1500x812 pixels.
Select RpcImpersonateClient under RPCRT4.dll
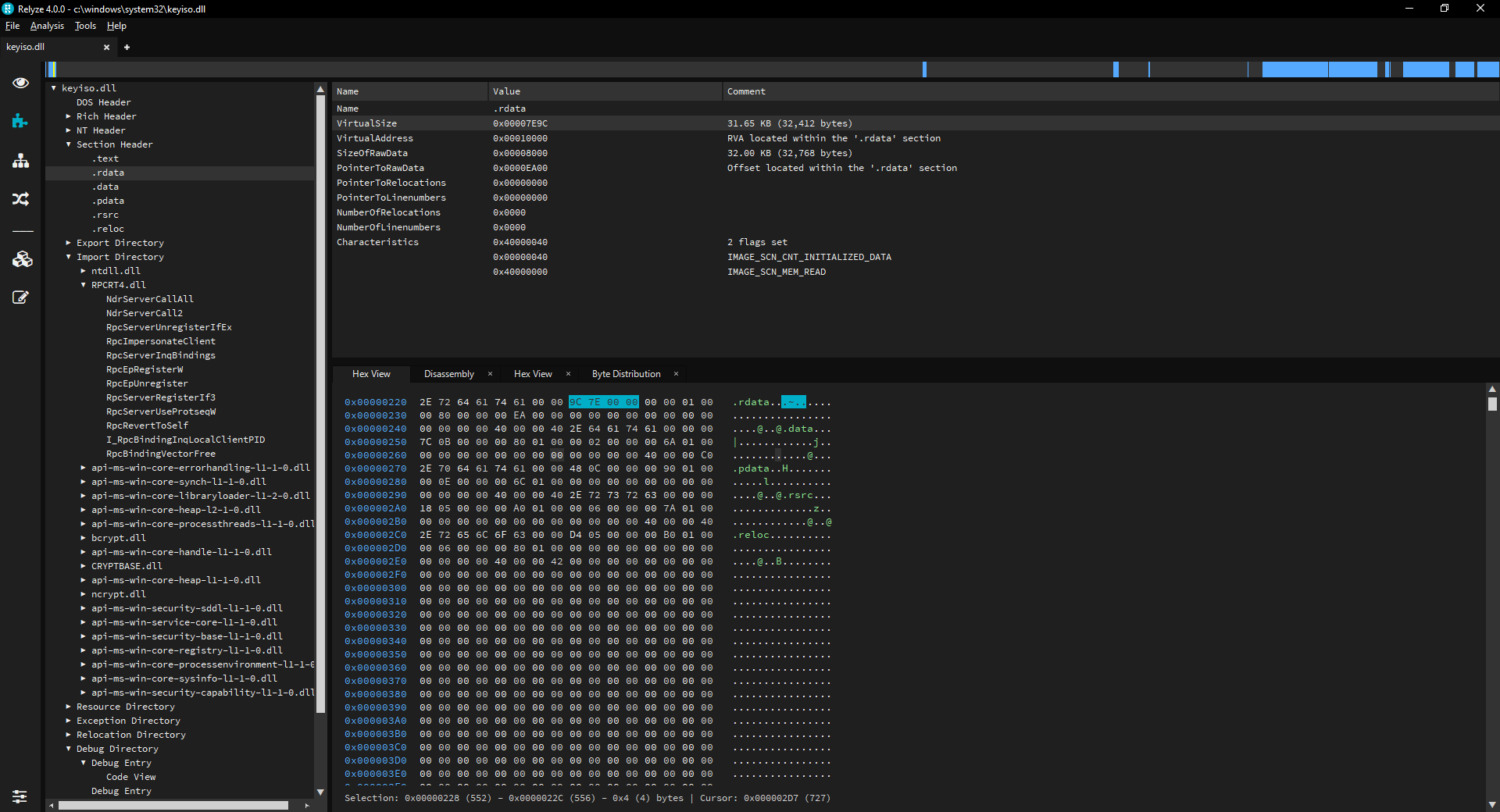pyautogui.click(x=161, y=341)
